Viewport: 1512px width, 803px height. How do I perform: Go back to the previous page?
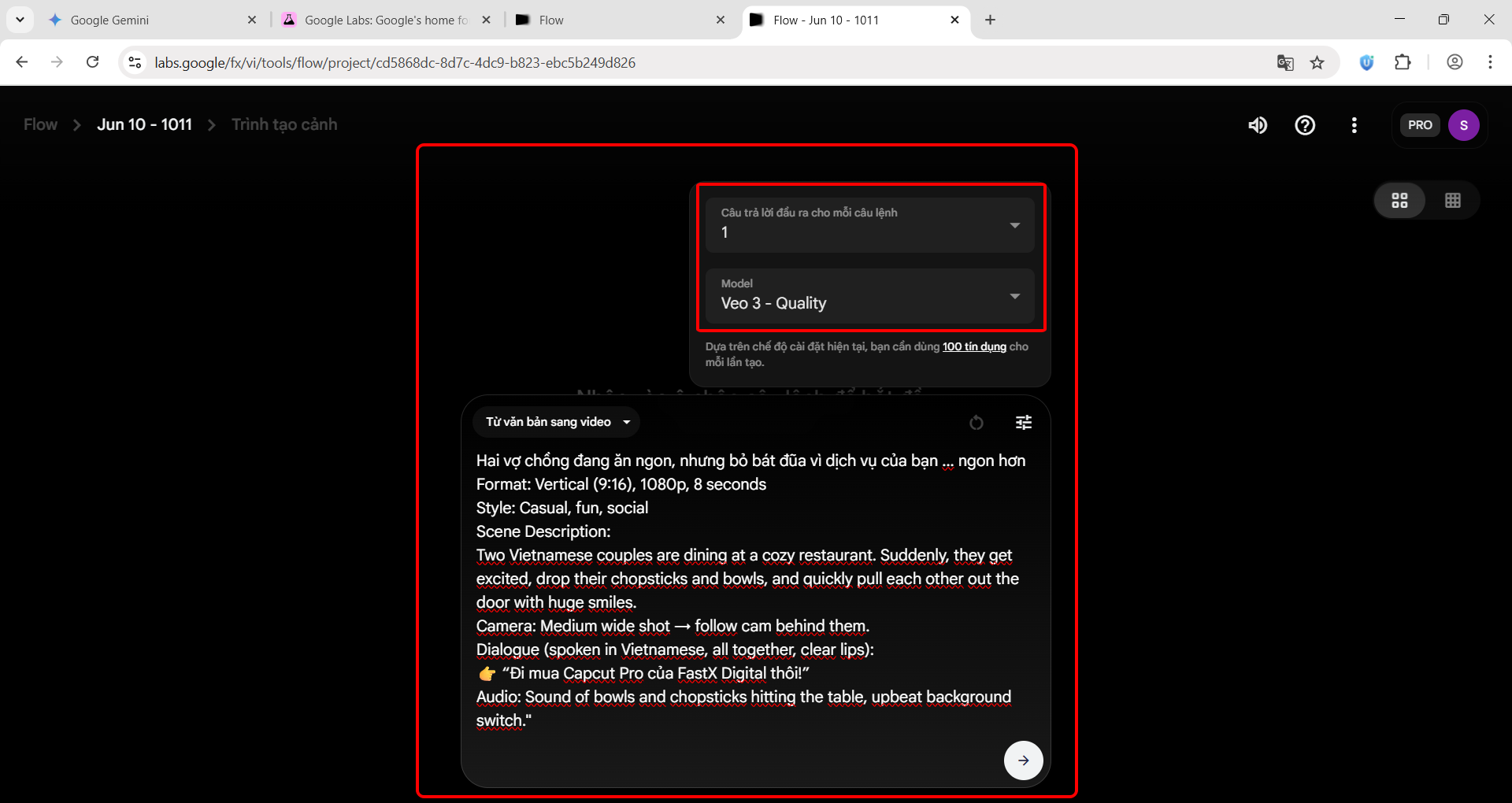click(22, 62)
